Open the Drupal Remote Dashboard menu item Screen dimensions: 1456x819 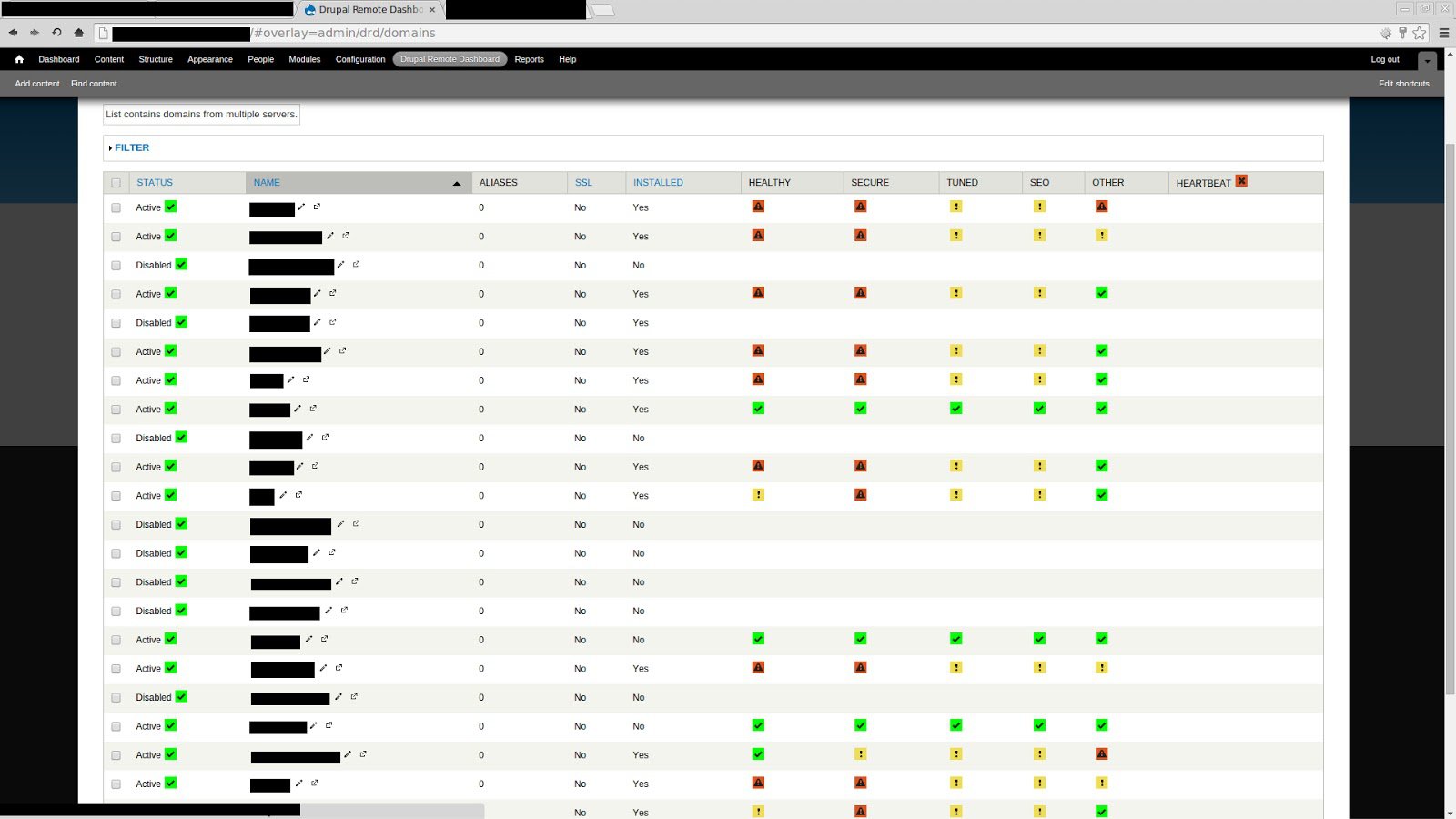click(450, 58)
